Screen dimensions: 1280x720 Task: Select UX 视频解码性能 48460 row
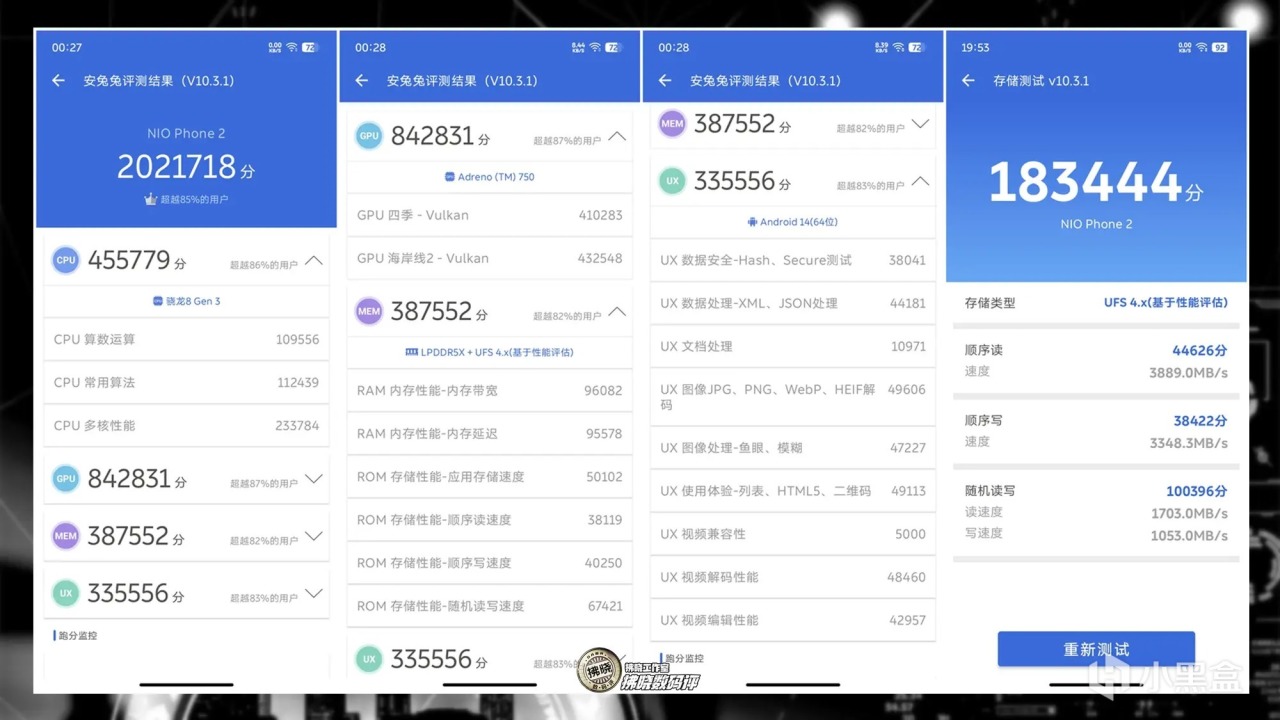793,577
